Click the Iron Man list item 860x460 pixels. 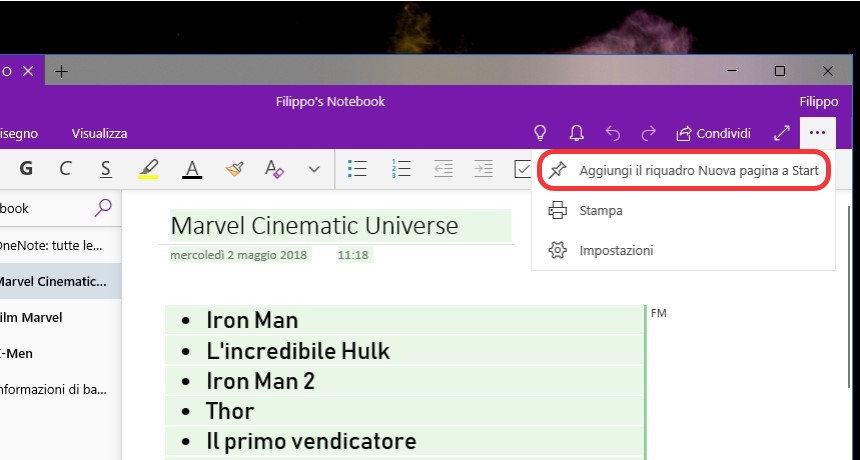tap(252, 320)
